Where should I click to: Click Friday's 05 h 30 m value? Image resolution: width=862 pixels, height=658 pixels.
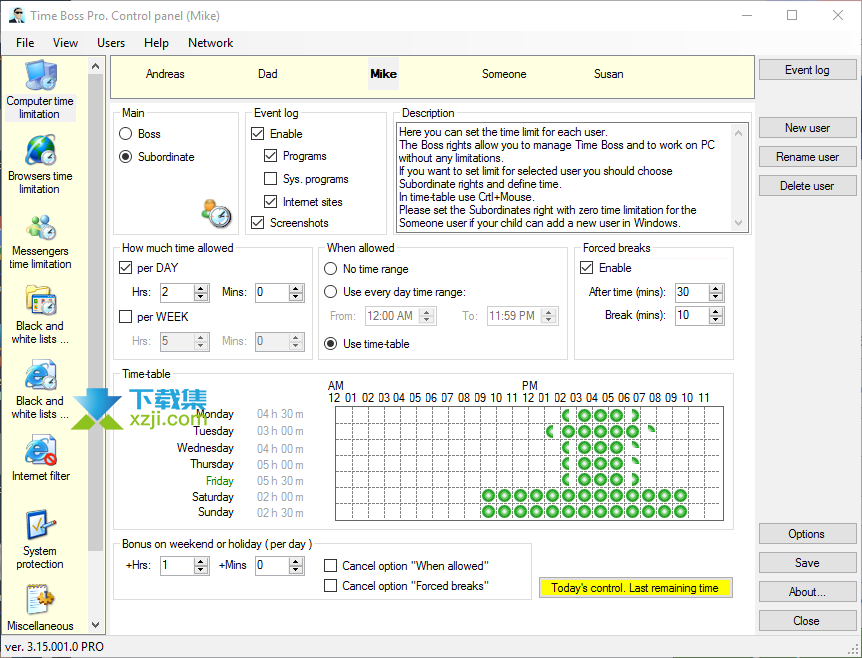tap(280, 481)
